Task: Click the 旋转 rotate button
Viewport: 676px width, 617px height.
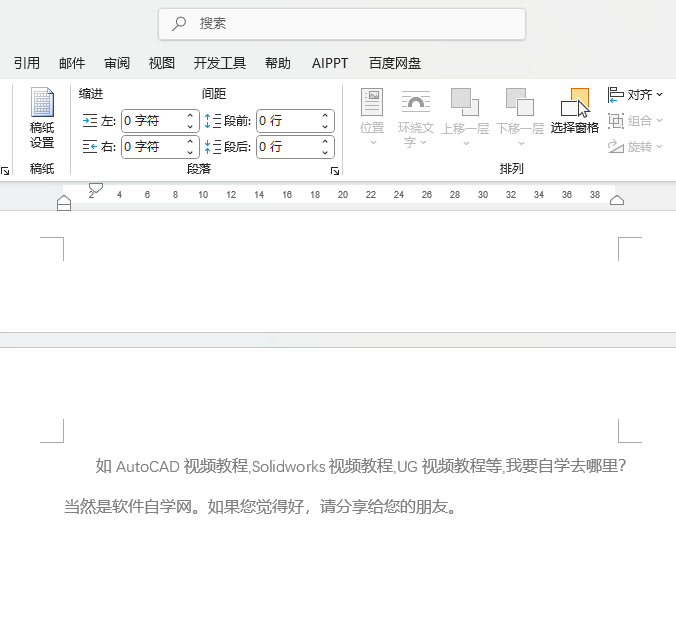Action: (x=635, y=147)
